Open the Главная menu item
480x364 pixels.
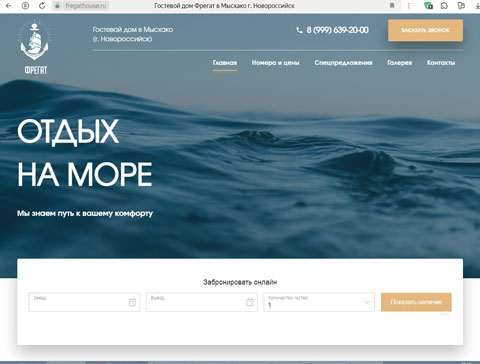click(225, 63)
